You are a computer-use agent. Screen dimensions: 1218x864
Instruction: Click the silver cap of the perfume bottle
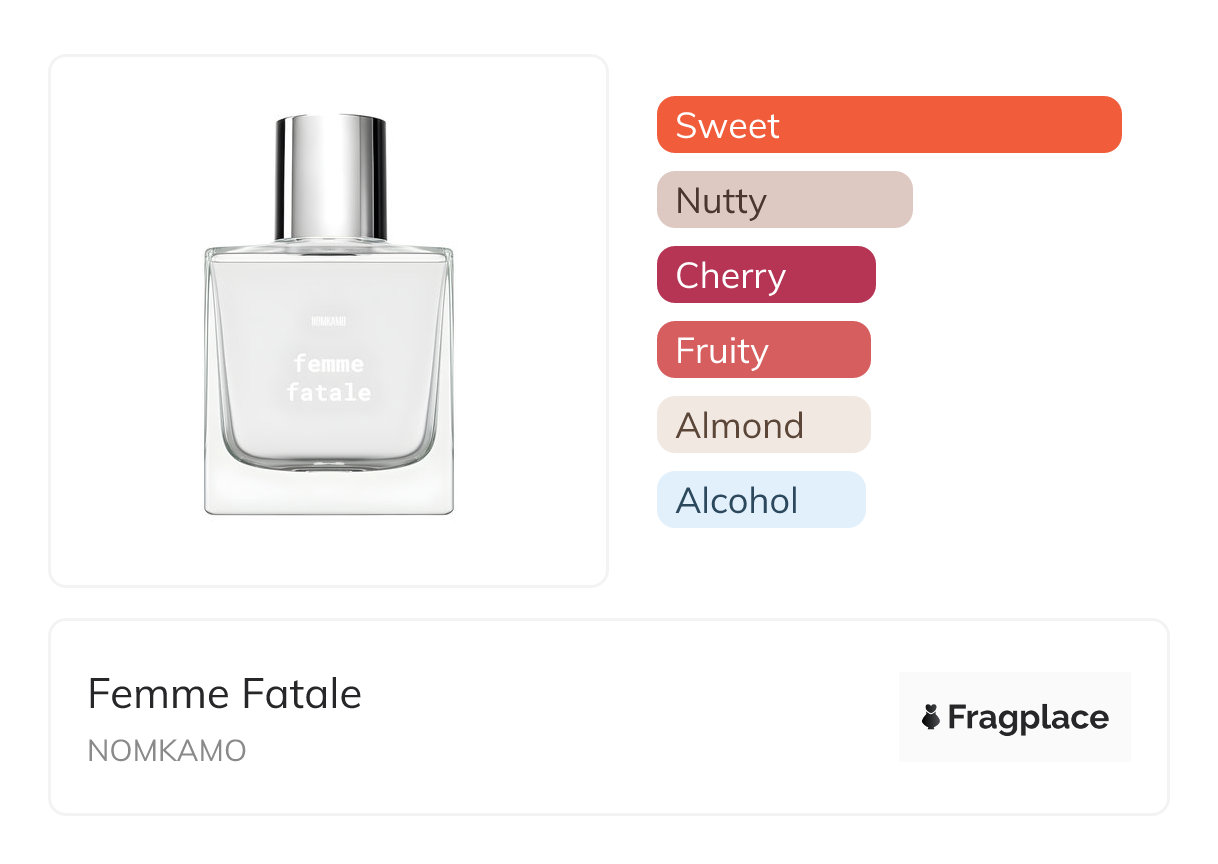[x=330, y=176]
